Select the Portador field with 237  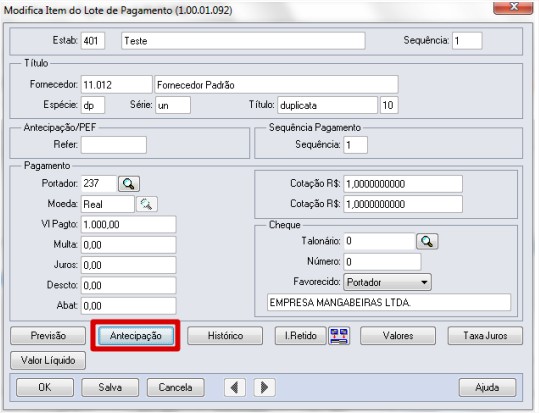99,184
